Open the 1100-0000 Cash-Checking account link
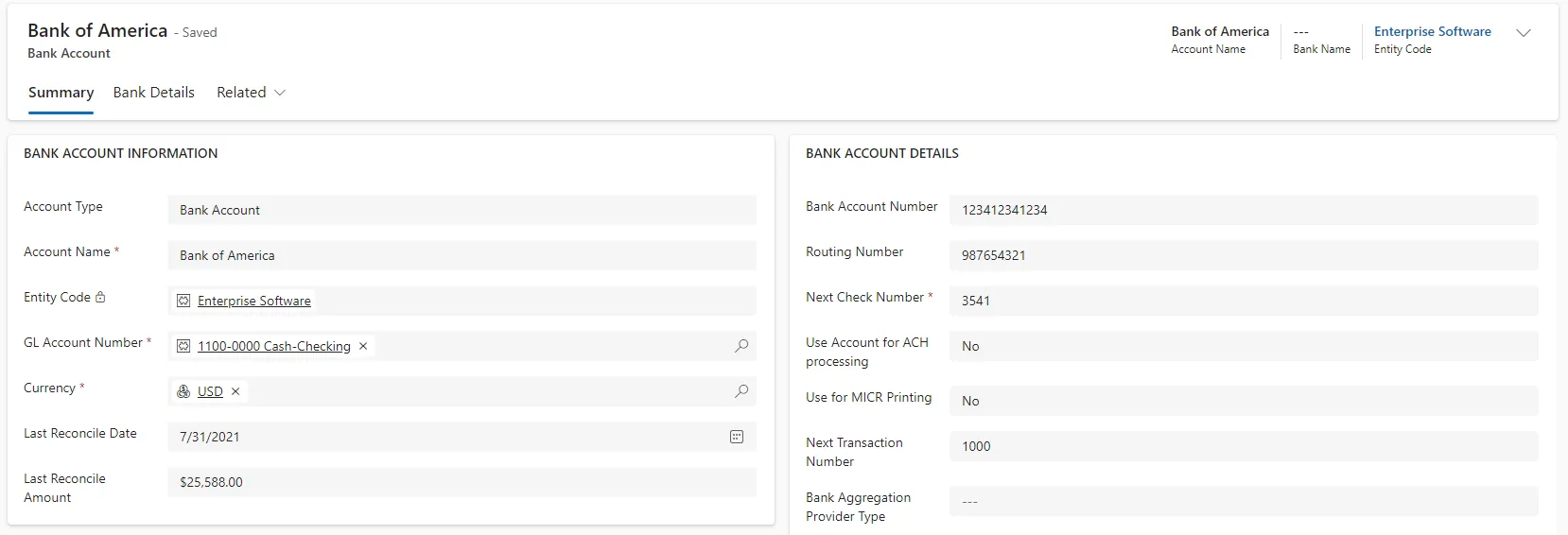Screen dimensions: 1568x535 click(x=274, y=346)
